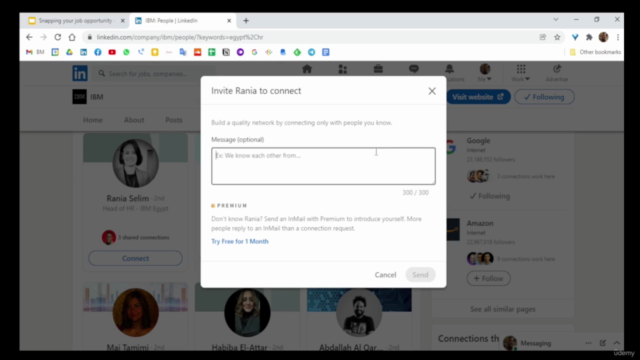Click the address bar URL
Image resolution: width=640 pixels, height=360 pixels.
(x=180, y=37)
